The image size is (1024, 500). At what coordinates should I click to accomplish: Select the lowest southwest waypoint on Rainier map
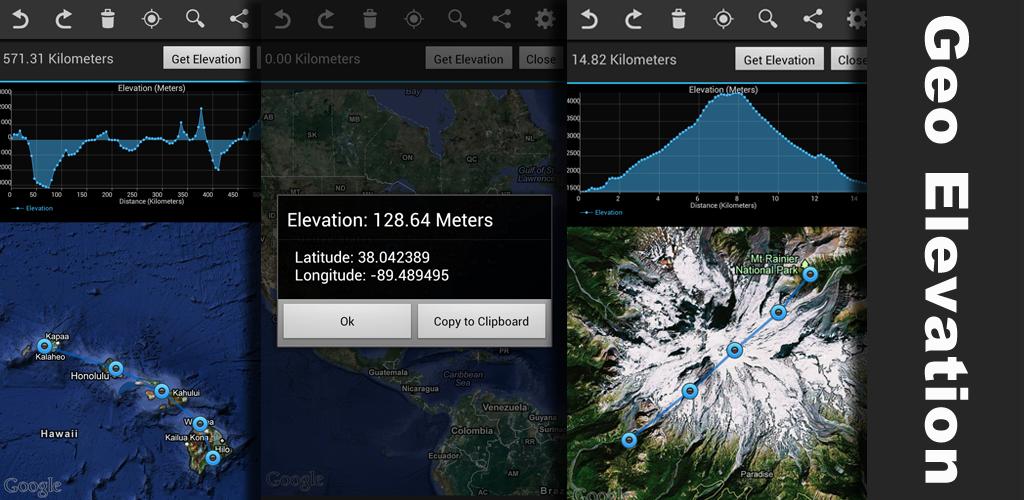(x=629, y=440)
